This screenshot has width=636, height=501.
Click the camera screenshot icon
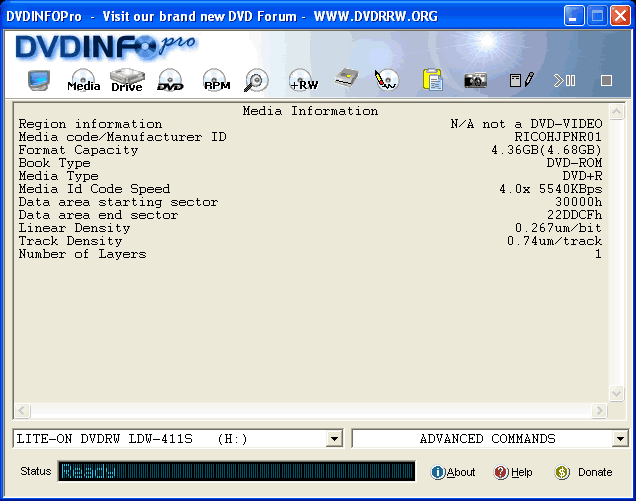[475, 80]
